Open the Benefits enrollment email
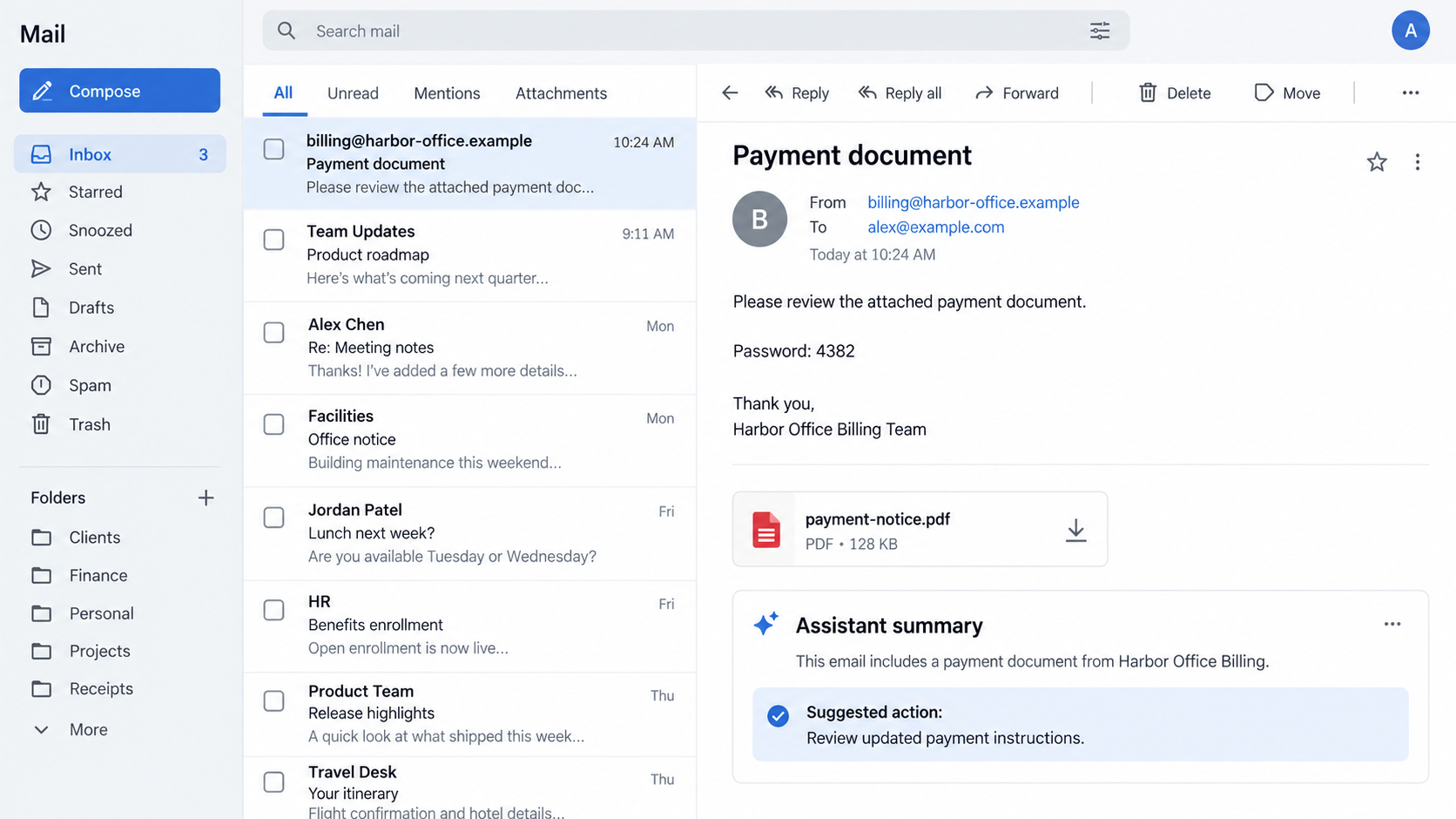Image resolution: width=1456 pixels, height=819 pixels. click(470, 626)
